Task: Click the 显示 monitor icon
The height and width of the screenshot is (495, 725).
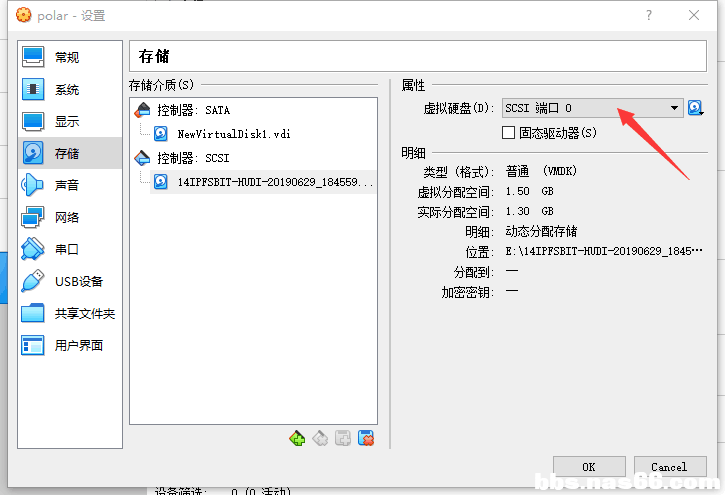Action: [32, 121]
